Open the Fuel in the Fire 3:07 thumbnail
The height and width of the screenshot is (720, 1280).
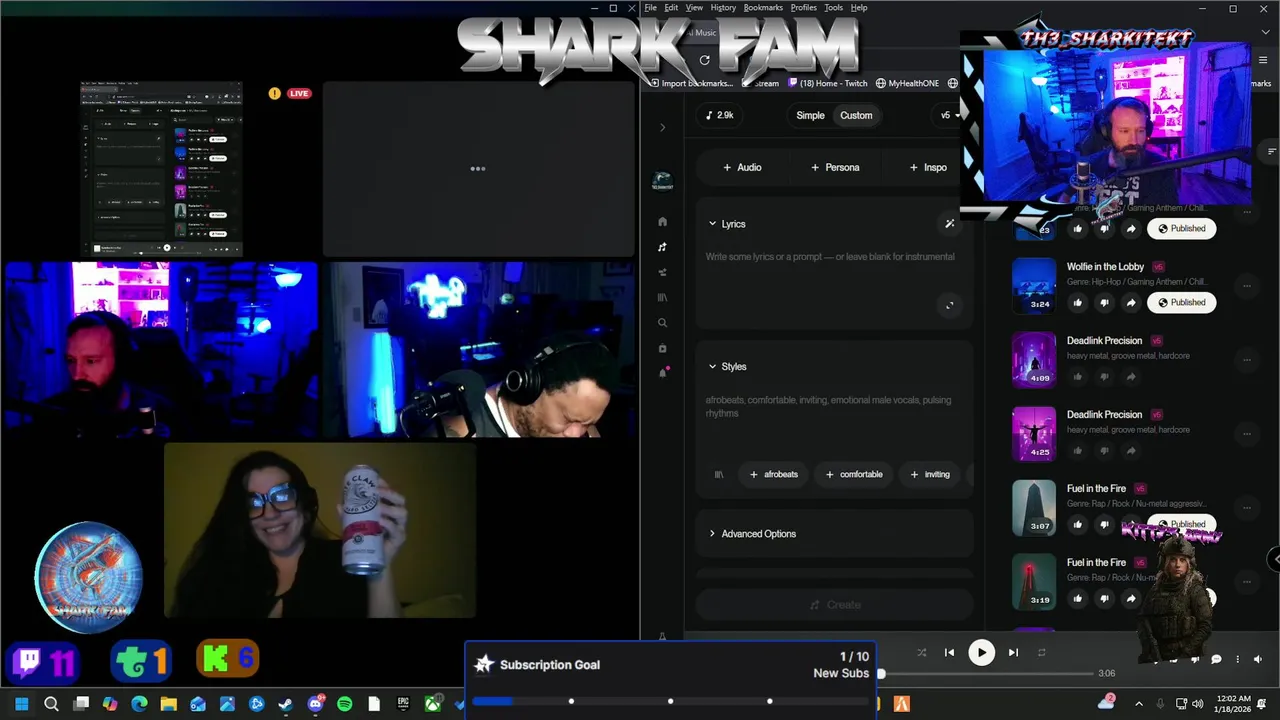(1034, 508)
